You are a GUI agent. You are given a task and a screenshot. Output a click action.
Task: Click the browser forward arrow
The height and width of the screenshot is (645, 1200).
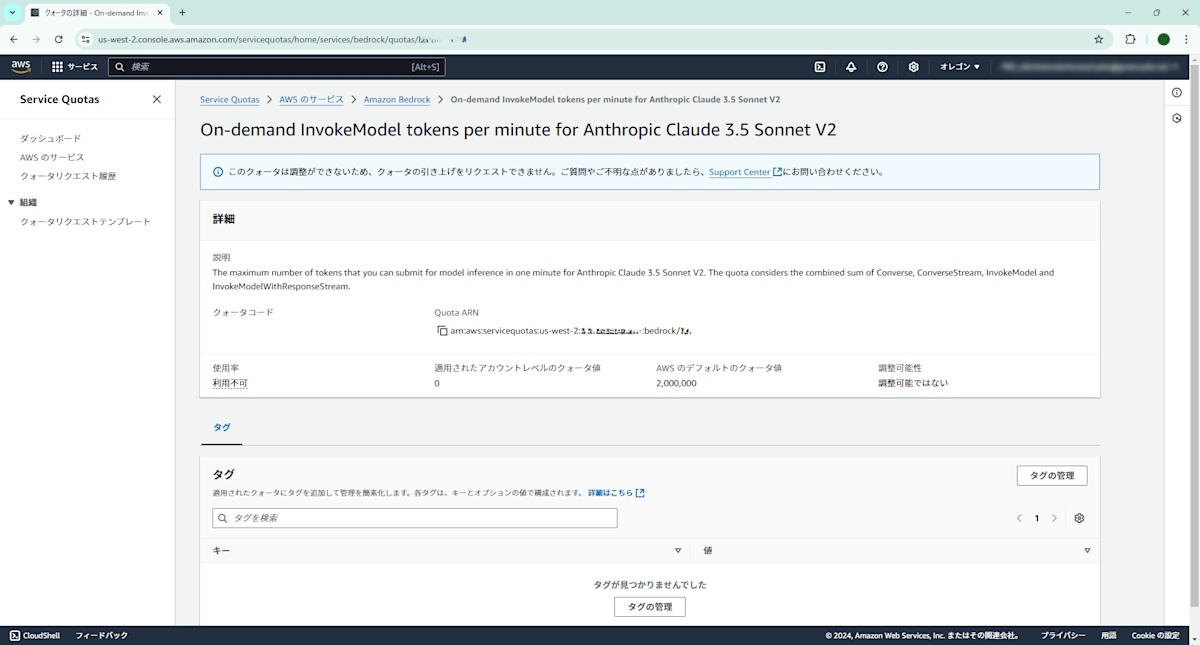(x=36, y=39)
